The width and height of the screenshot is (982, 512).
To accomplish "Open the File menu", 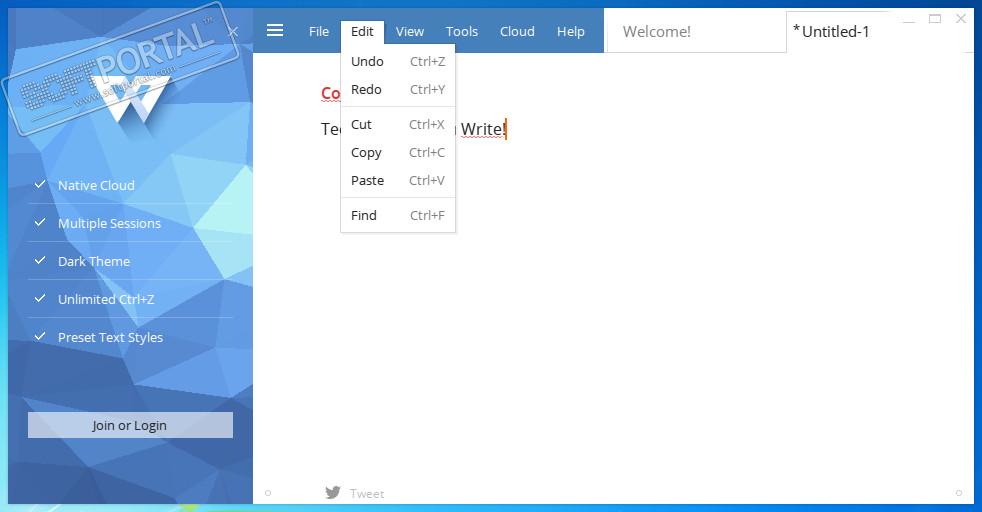I will click(x=319, y=31).
